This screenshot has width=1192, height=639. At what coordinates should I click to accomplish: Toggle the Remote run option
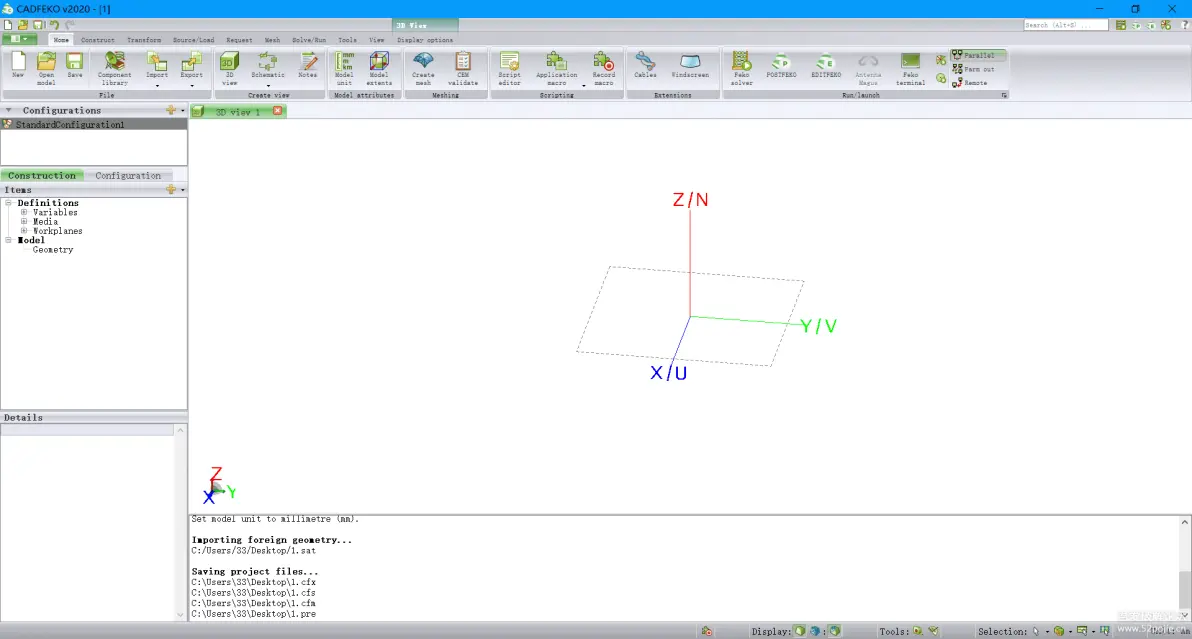pos(969,83)
